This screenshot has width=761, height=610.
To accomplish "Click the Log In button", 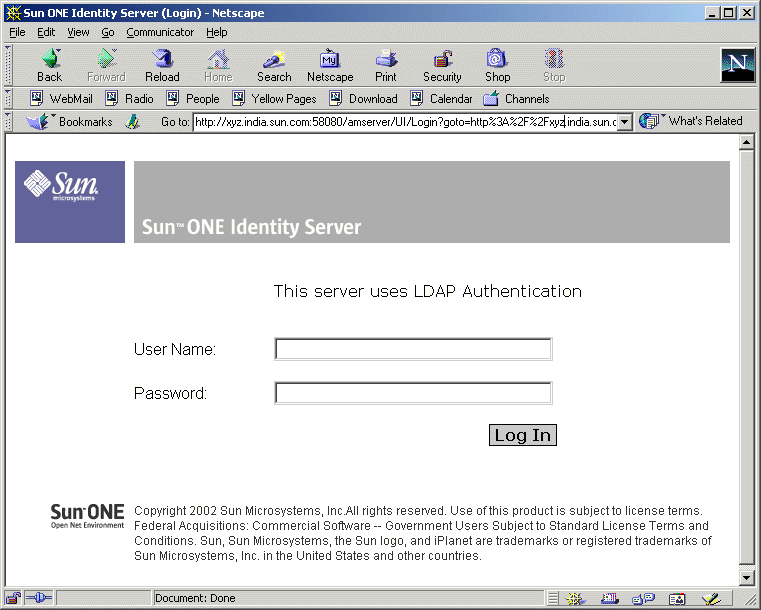I will click(x=523, y=435).
